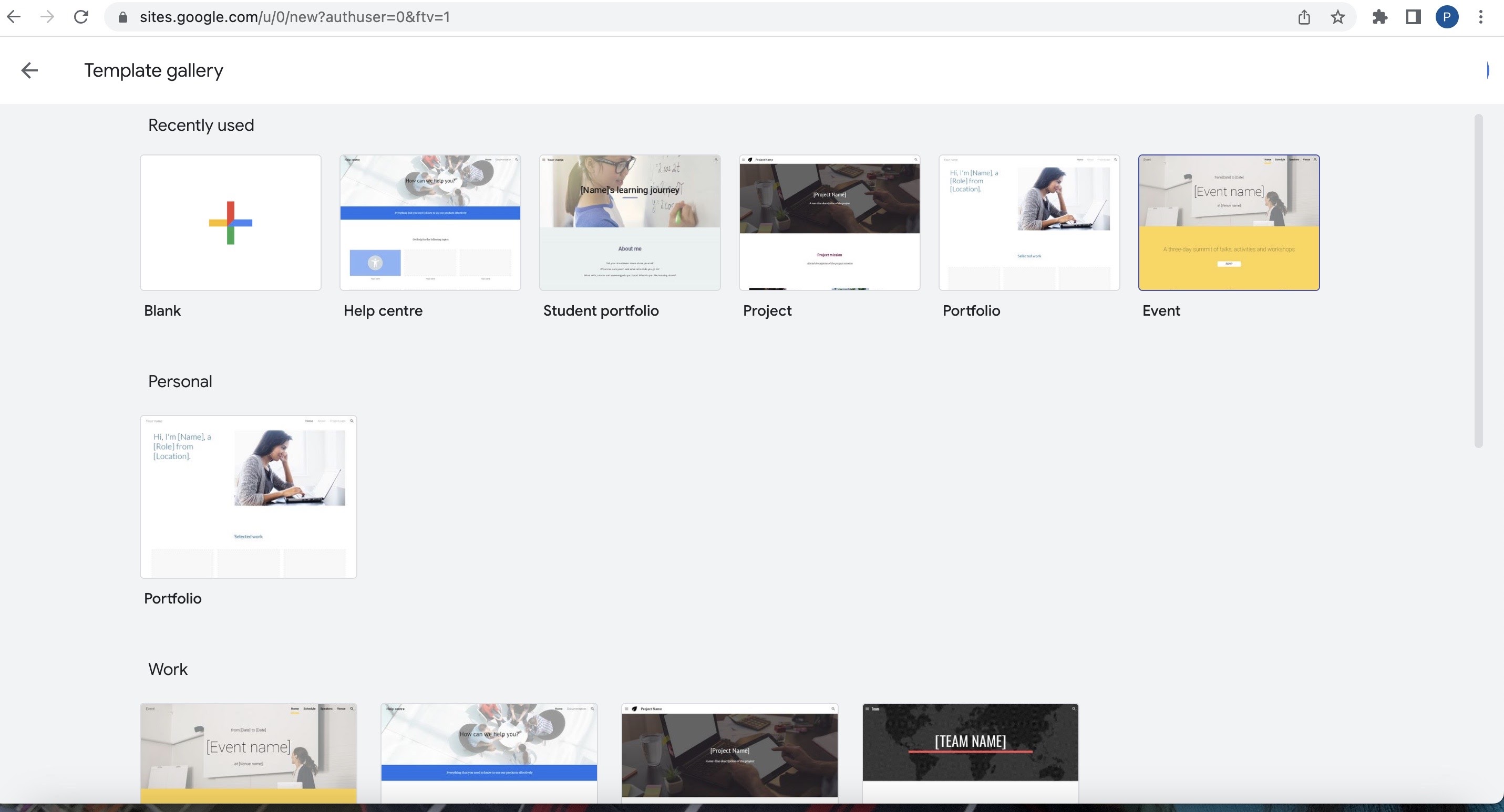Image resolution: width=1504 pixels, height=812 pixels.
Task: Click the site lock icon in the address bar
Action: [122, 17]
